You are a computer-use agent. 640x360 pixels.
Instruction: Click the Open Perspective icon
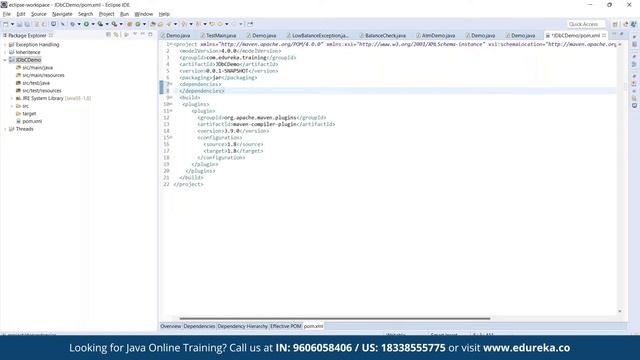pyautogui.click(x=615, y=24)
